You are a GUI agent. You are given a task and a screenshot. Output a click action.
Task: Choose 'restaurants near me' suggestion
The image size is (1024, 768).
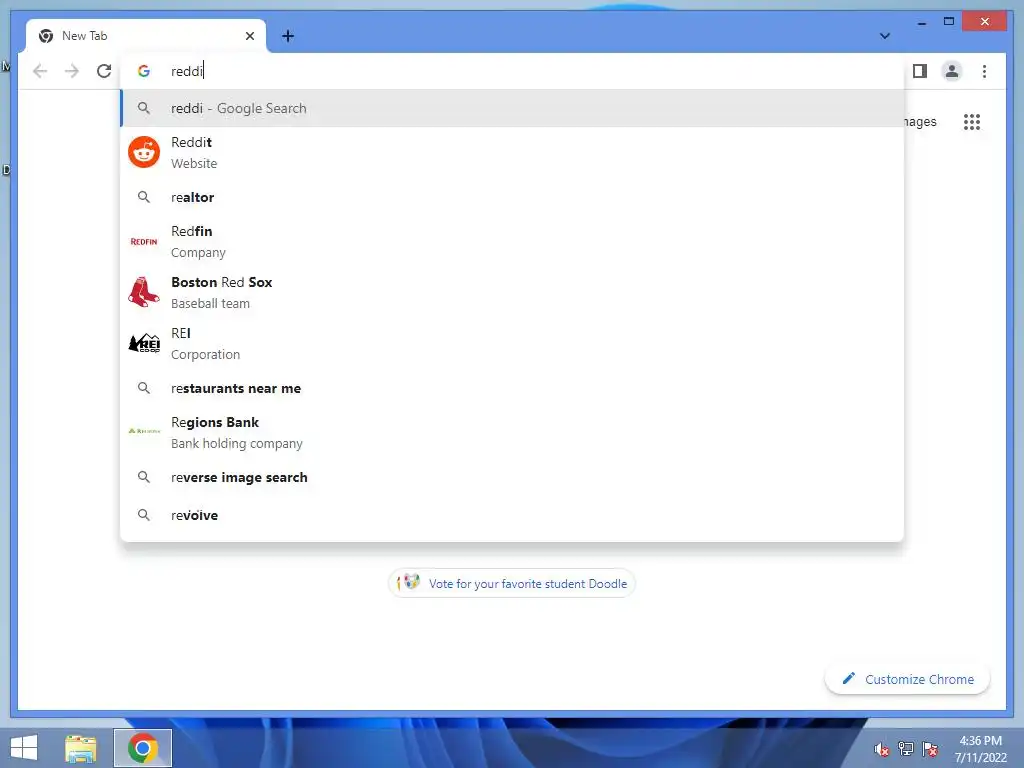coord(513,389)
